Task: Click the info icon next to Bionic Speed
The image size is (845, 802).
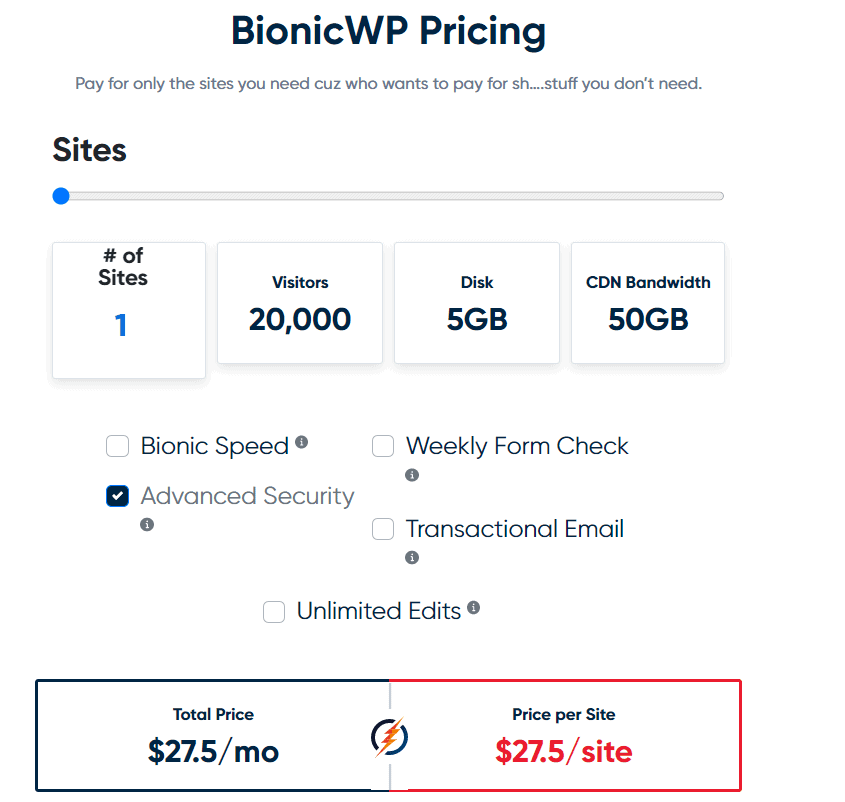Action: (302, 442)
